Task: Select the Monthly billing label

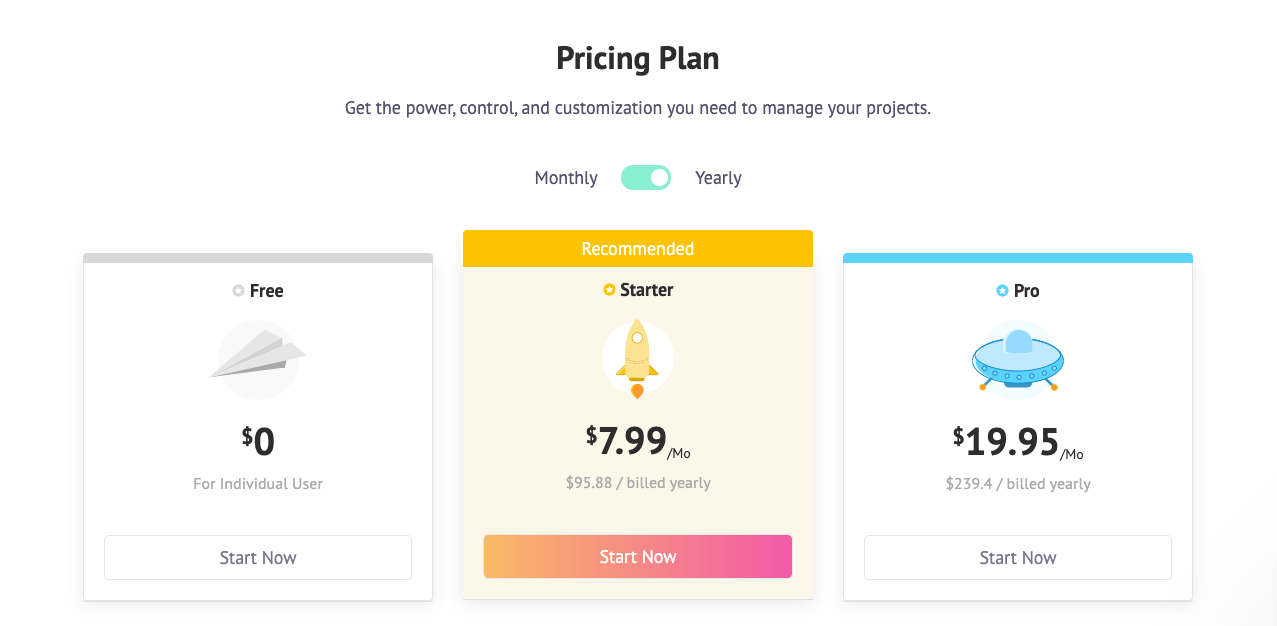Action: tap(566, 178)
